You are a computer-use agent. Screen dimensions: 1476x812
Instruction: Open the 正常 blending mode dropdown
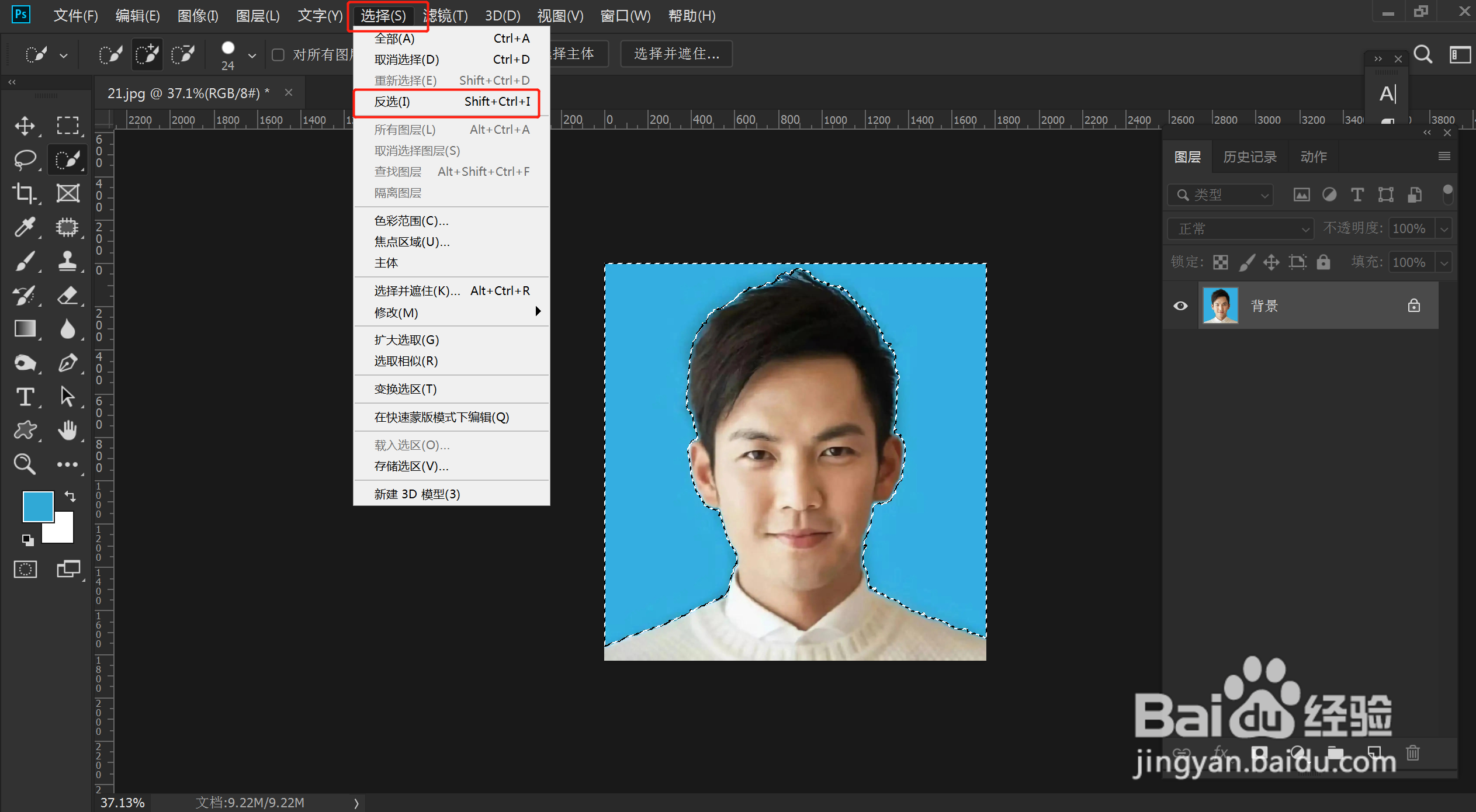pyautogui.click(x=1240, y=228)
